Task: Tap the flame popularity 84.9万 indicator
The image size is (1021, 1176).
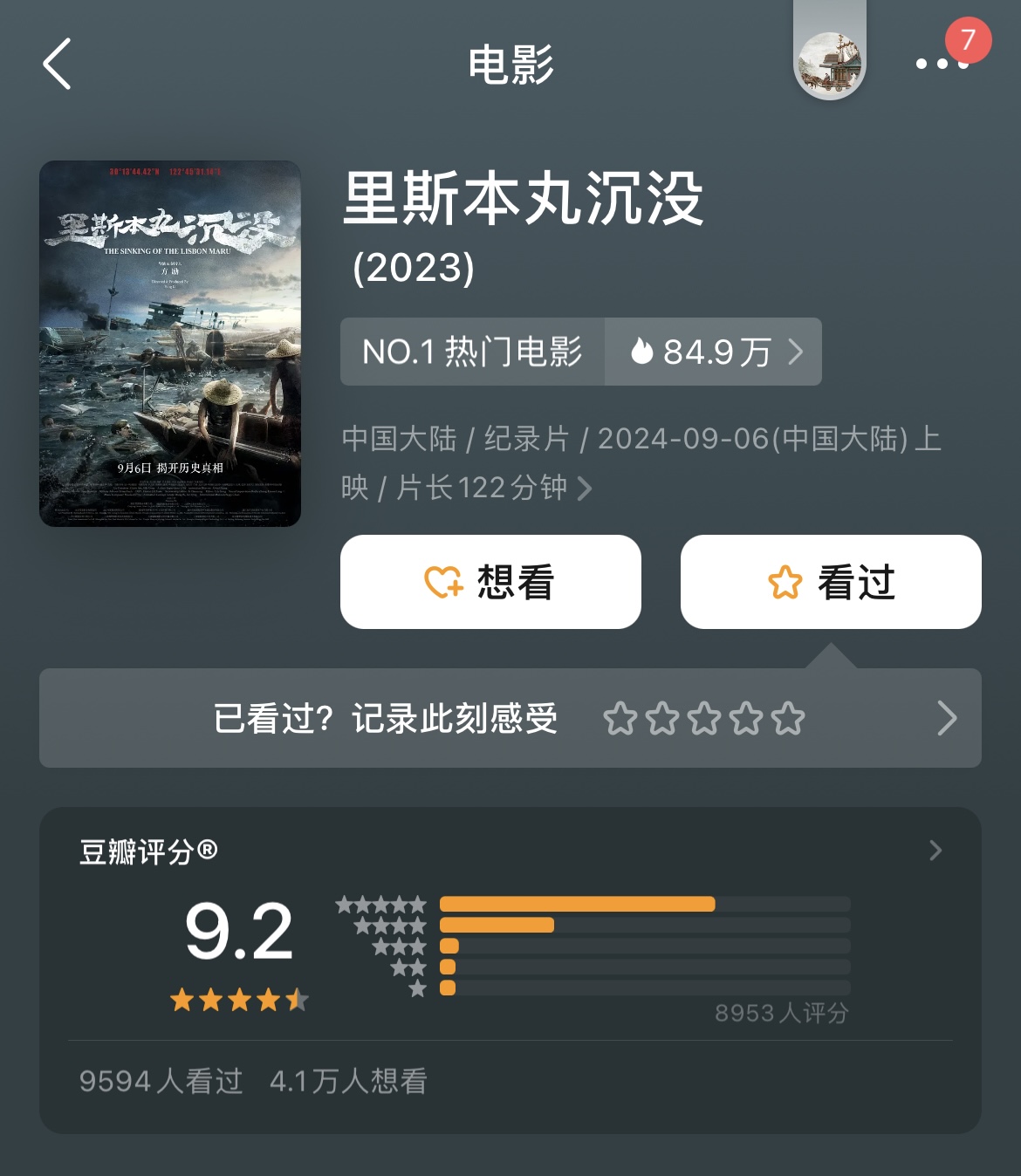Action: 713,352
